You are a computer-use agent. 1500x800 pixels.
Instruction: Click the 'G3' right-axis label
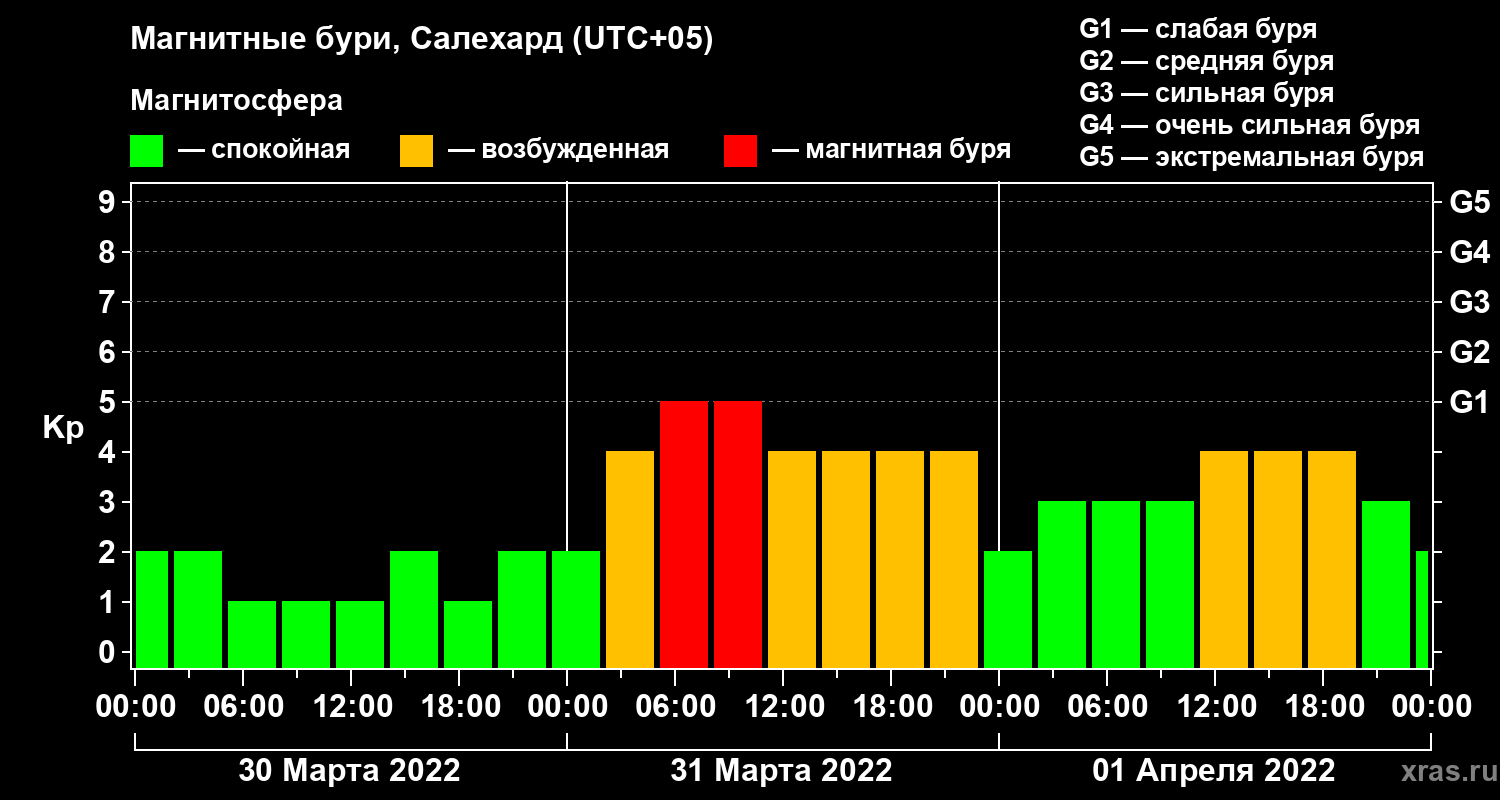(1469, 302)
